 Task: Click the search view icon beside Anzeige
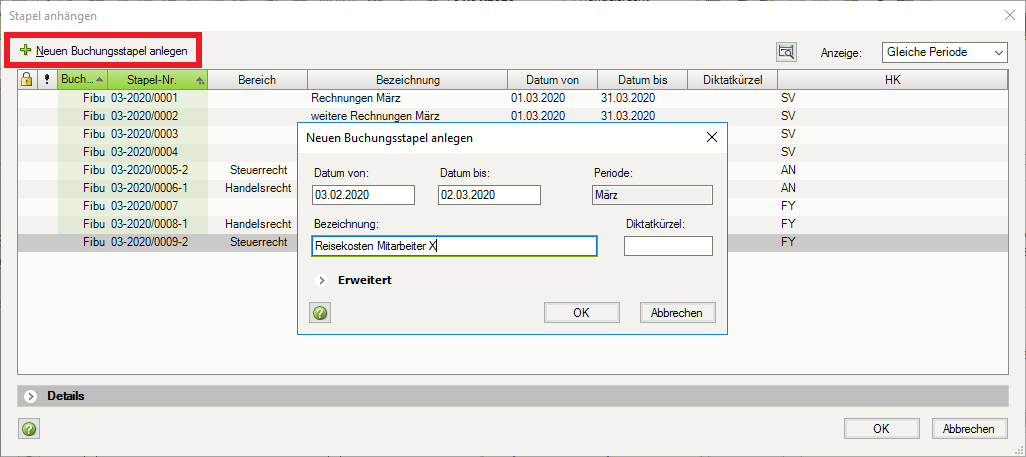coord(786,52)
